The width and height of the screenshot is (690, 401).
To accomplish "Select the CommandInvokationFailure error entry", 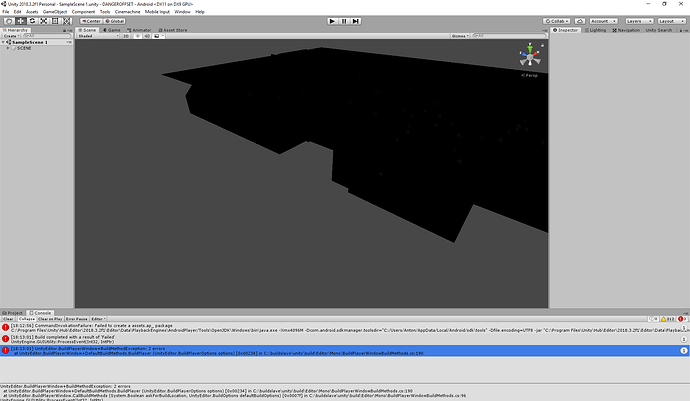I will pyautogui.click(x=345, y=328).
